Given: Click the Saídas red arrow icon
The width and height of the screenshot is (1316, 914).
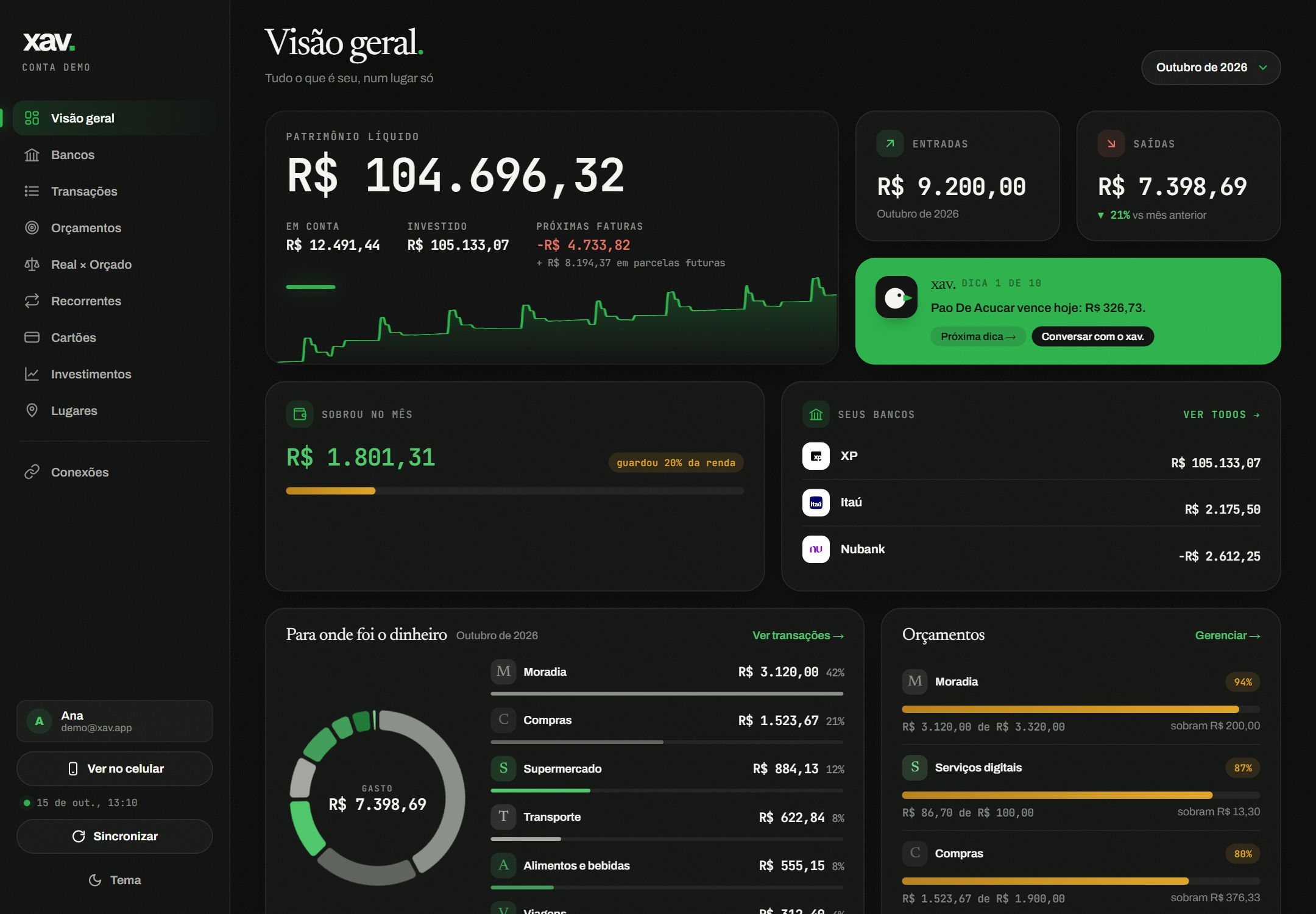Looking at the screenshot, I should 1111,144.
